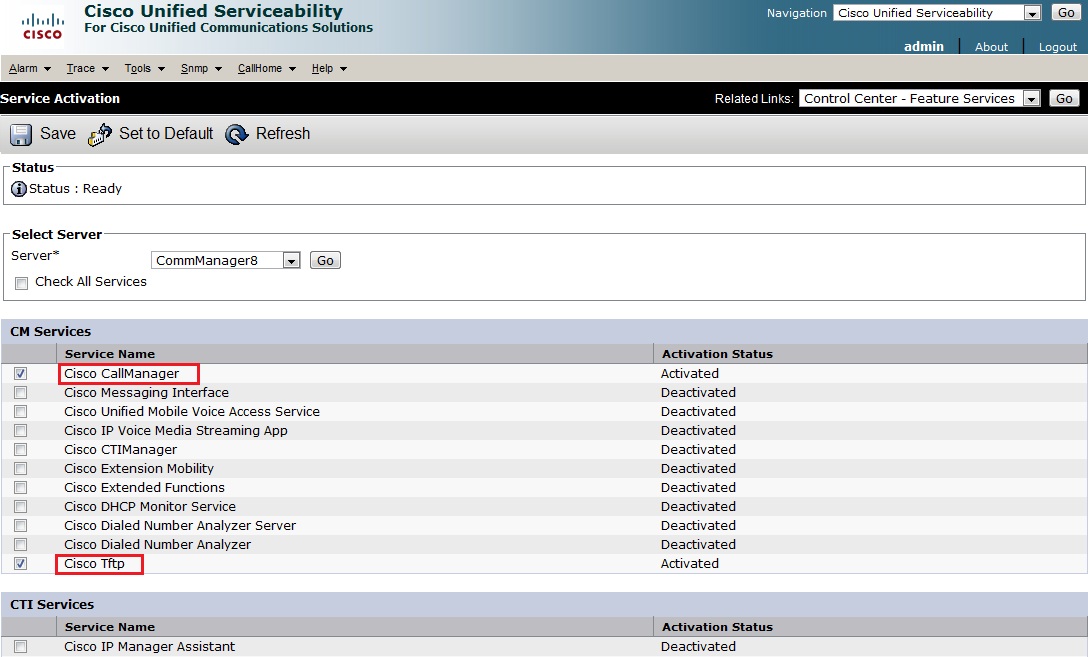Click the Status : Ready text
The image size is (1088, 657).
click(75, 189)
